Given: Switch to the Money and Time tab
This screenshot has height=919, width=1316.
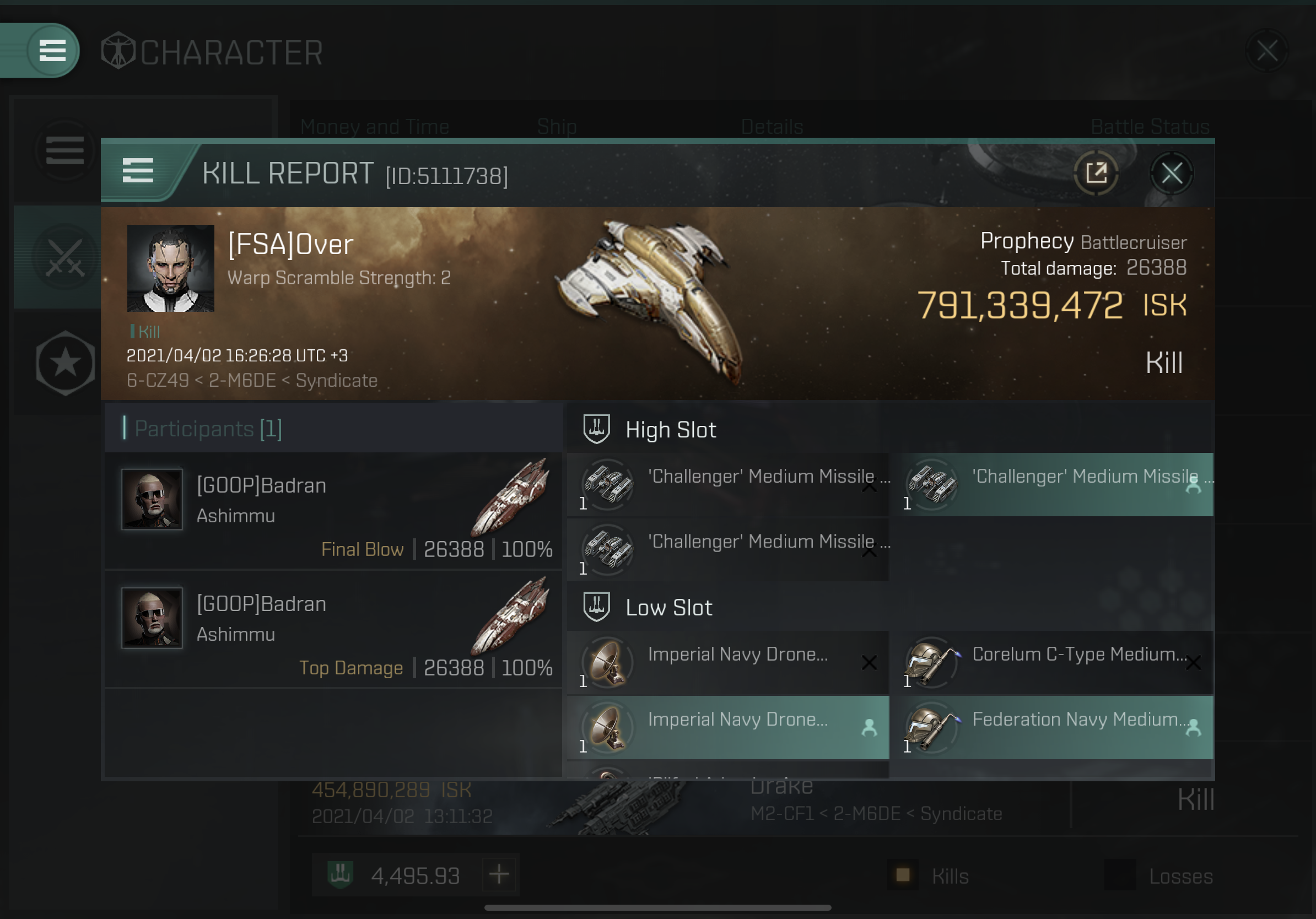Looking at the screenshot, I should [x=375, y=127].
